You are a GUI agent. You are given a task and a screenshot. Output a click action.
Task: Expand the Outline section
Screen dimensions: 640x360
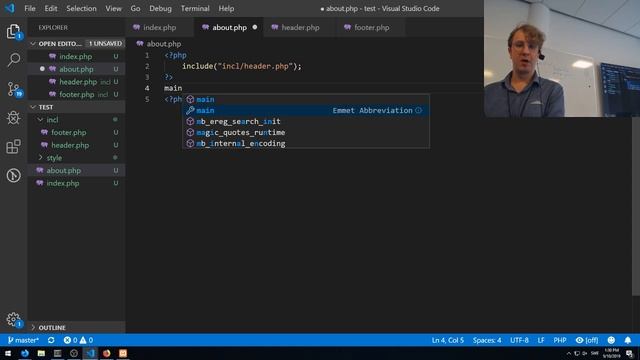[x=76, y=327]
